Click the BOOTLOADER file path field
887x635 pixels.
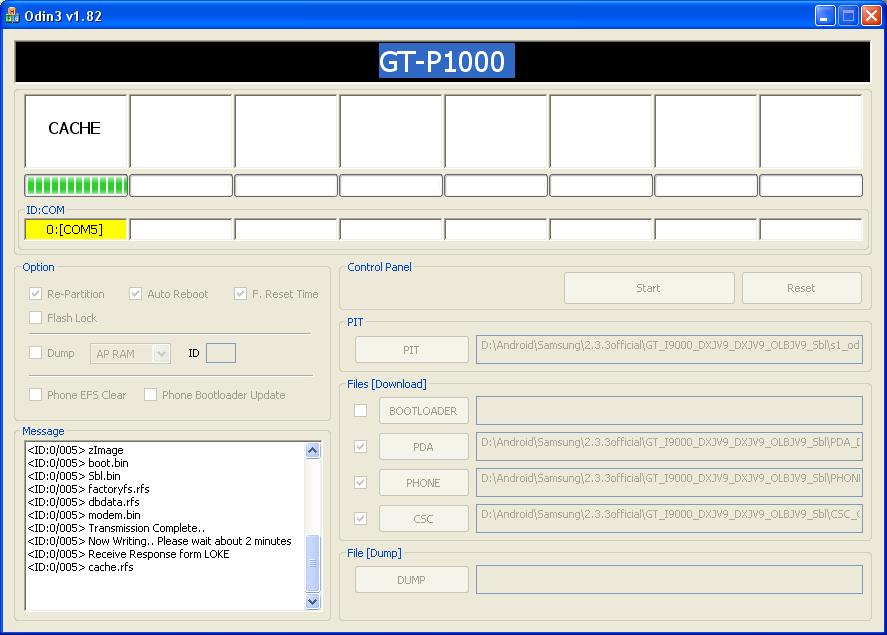pos(669,411)
